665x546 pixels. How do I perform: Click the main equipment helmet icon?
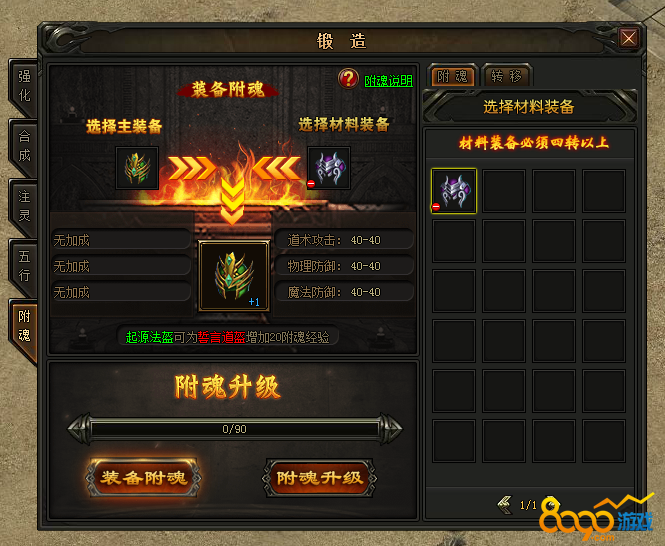pos(137,168)
